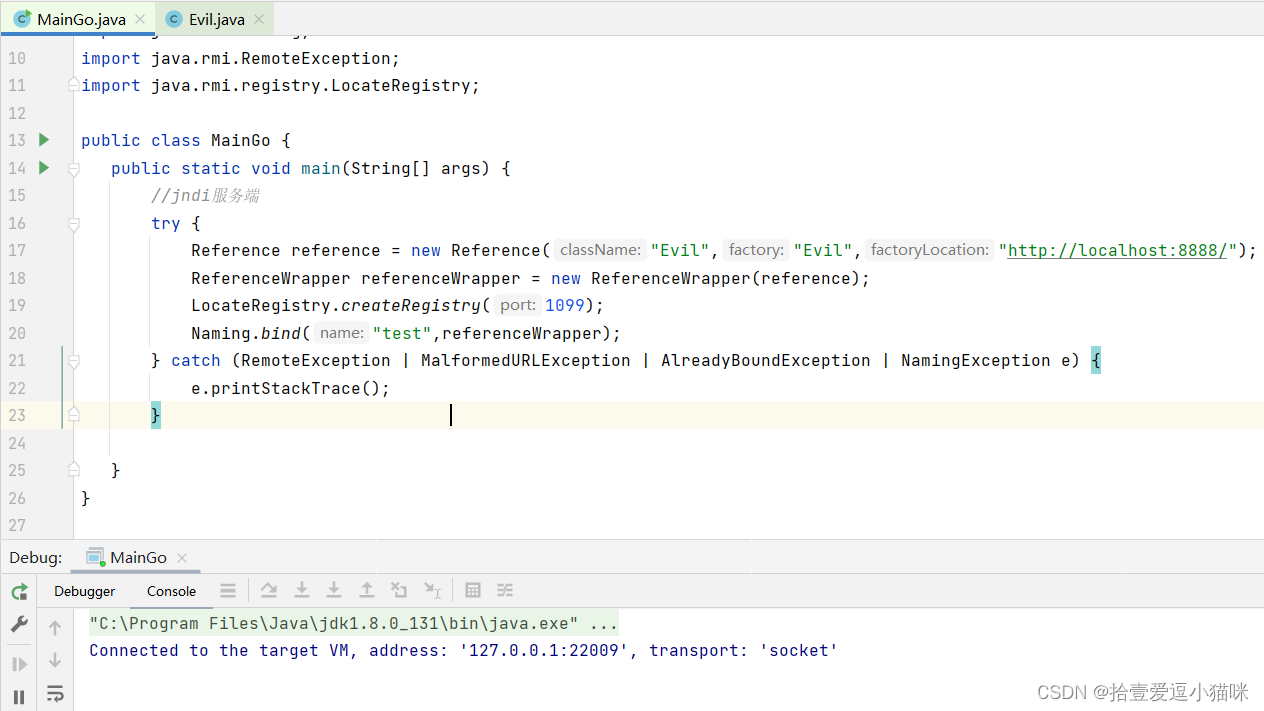The width and height of the screenshot is (1264, 711).
Task: Collapse the catch block fold marker
Action: pyautogui.click(x=73, y=361)
